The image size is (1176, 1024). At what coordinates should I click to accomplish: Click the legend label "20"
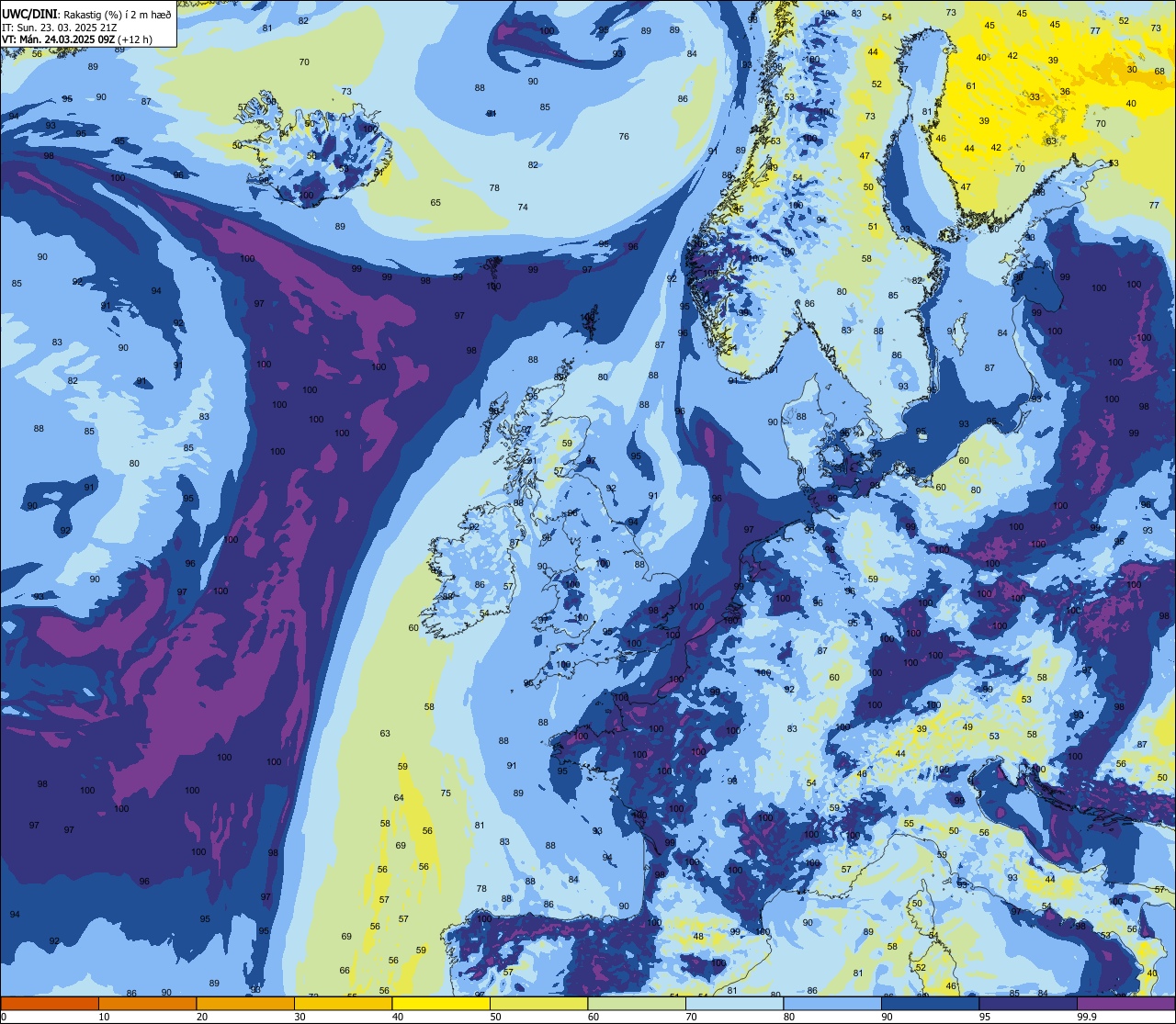(x=202, y=1017)
